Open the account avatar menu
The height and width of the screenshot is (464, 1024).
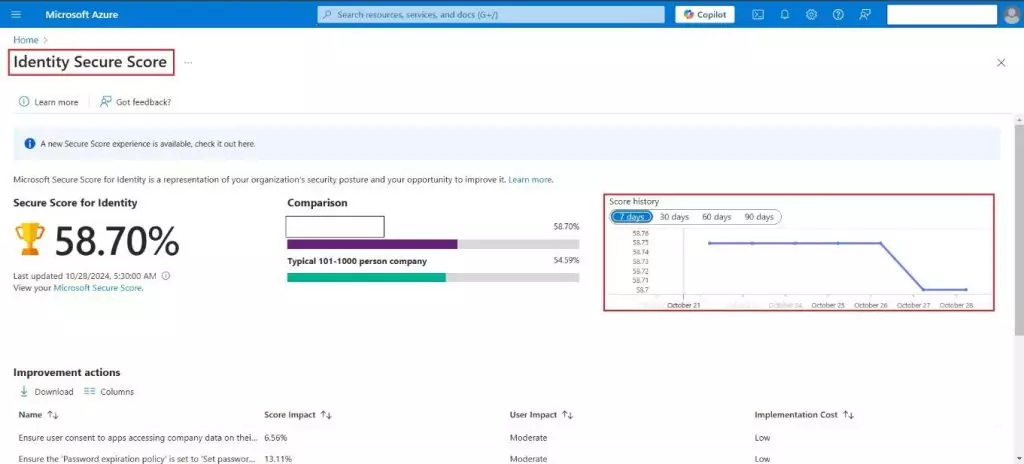point(1011,14)
